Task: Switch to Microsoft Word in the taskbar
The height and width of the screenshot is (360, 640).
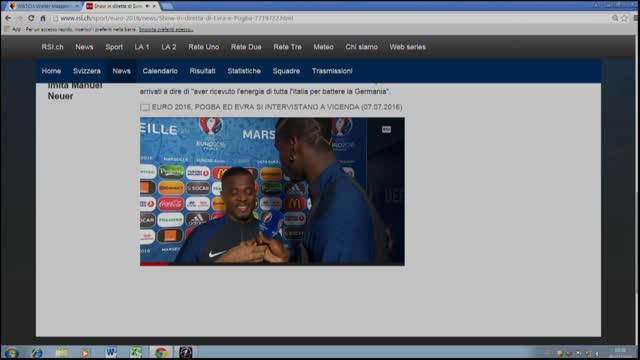Action: pyautogui.click(x=111, y=353)
